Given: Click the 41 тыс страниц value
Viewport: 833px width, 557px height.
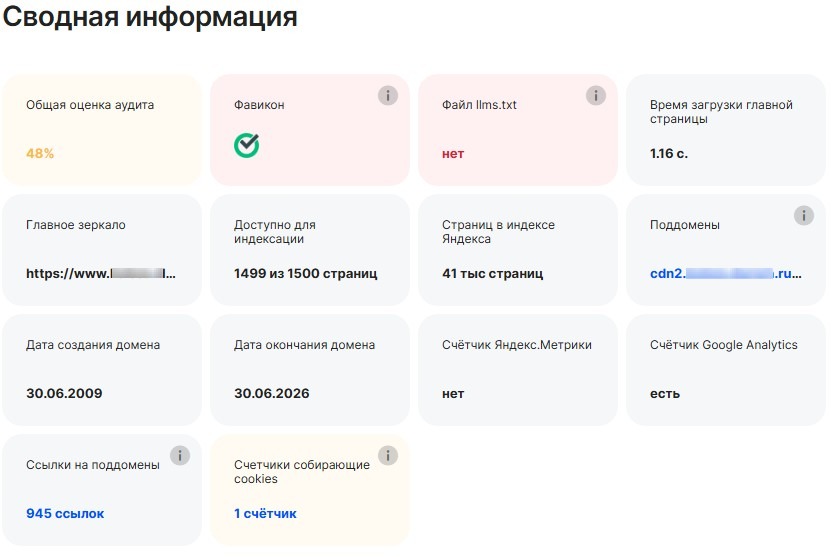Looking at the screenshot, I should coord(492,273).
